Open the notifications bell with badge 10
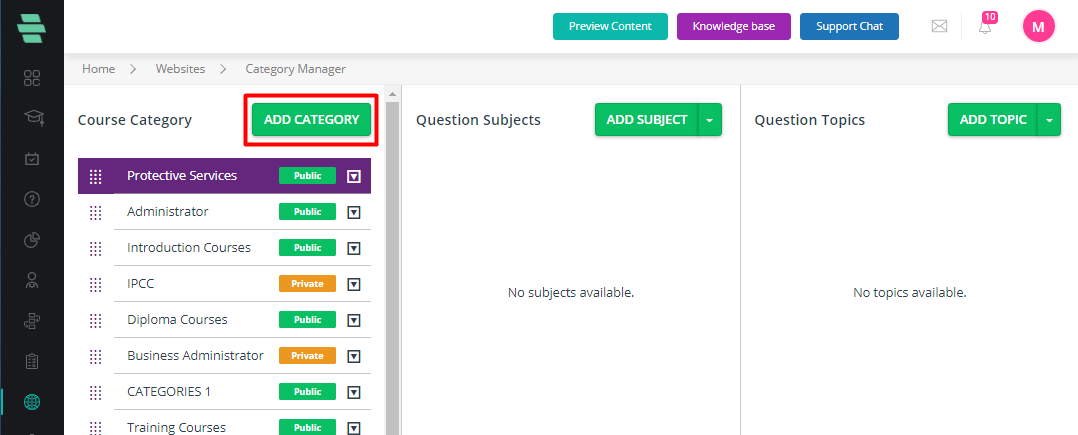 (986, 25)
